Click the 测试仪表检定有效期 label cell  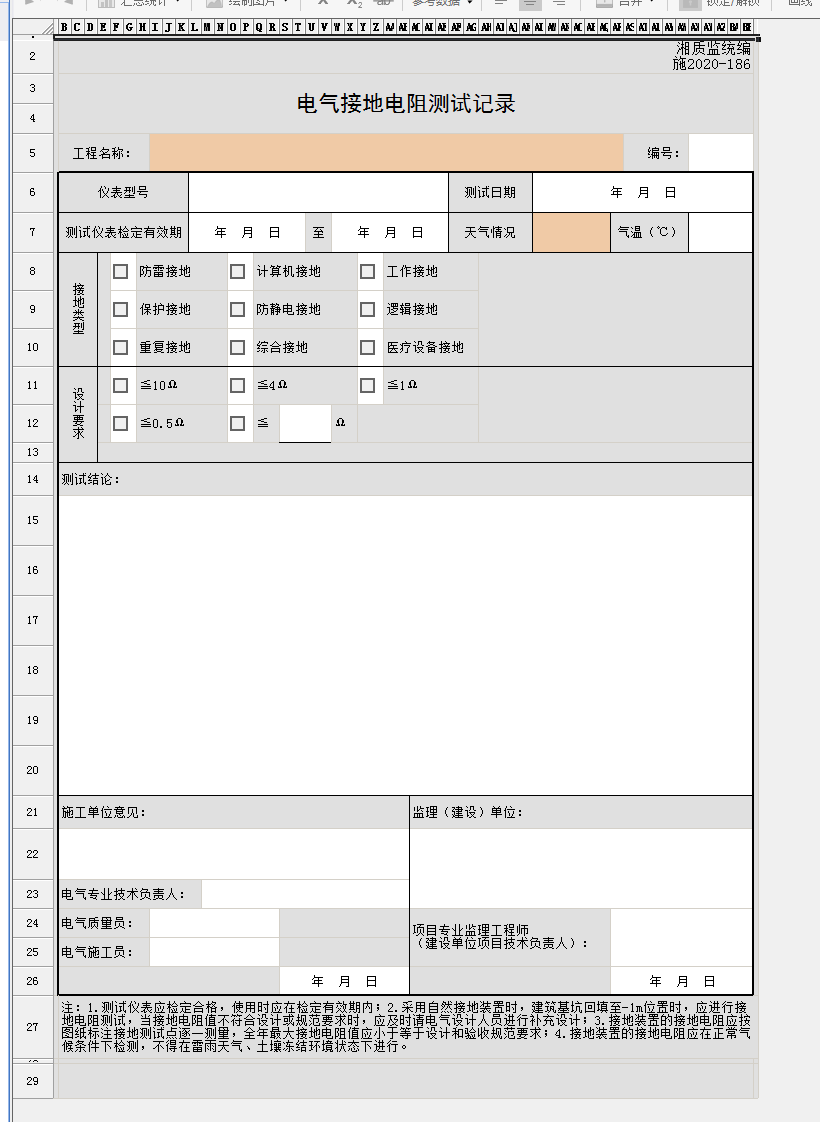point(123,233)
